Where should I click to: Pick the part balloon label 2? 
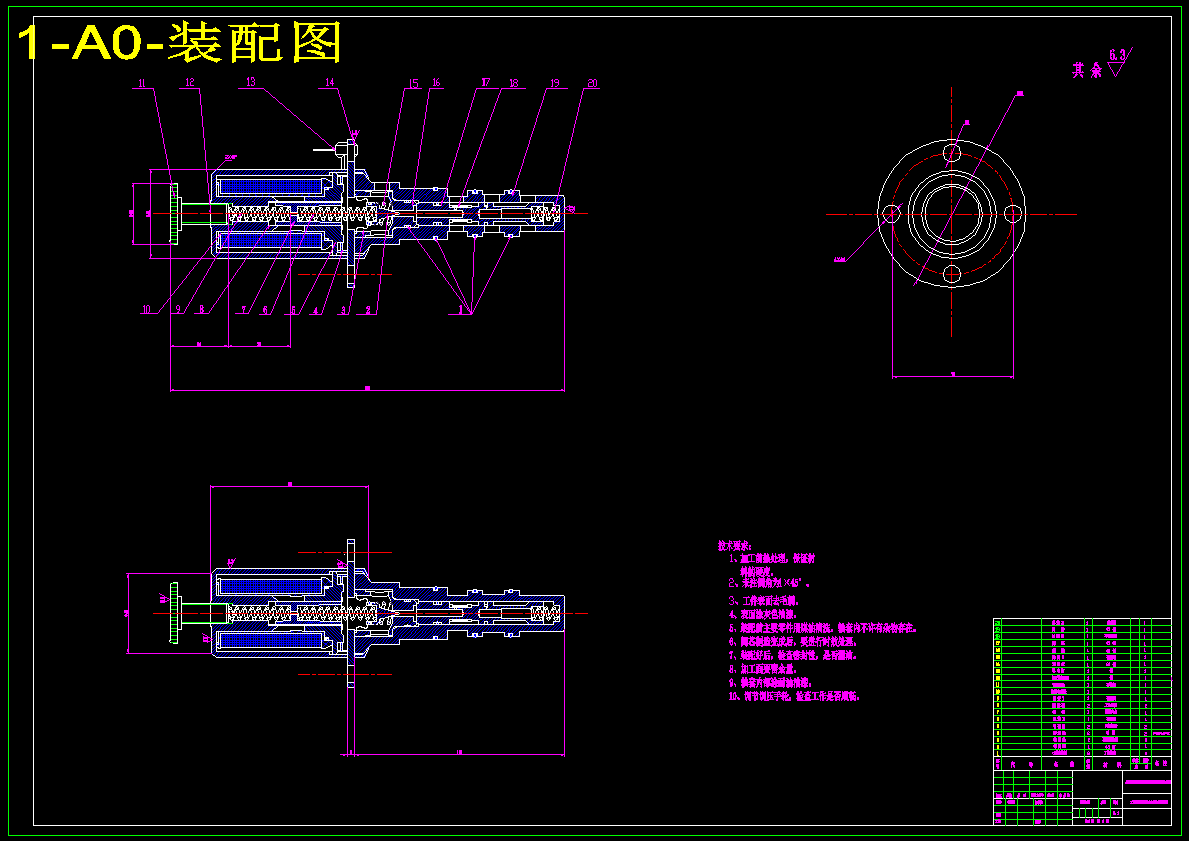368,309
